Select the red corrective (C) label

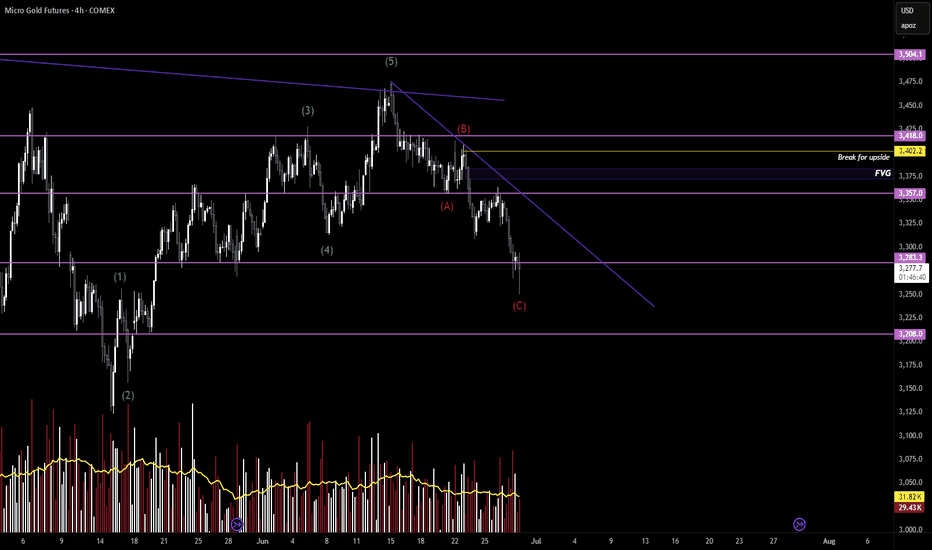pyautogui.click(x=519, y=306)
